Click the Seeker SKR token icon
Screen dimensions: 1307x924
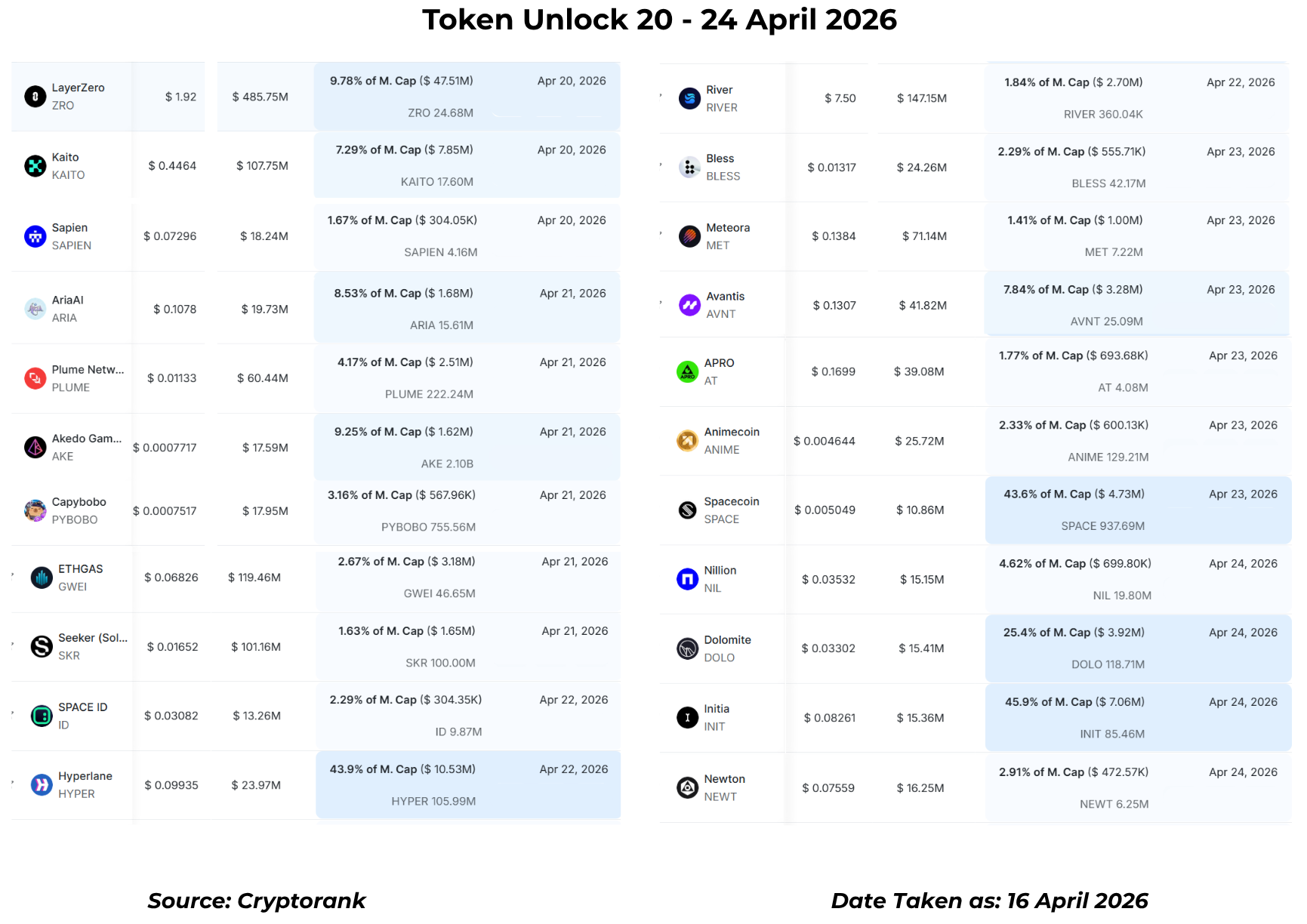coord(42,647)
